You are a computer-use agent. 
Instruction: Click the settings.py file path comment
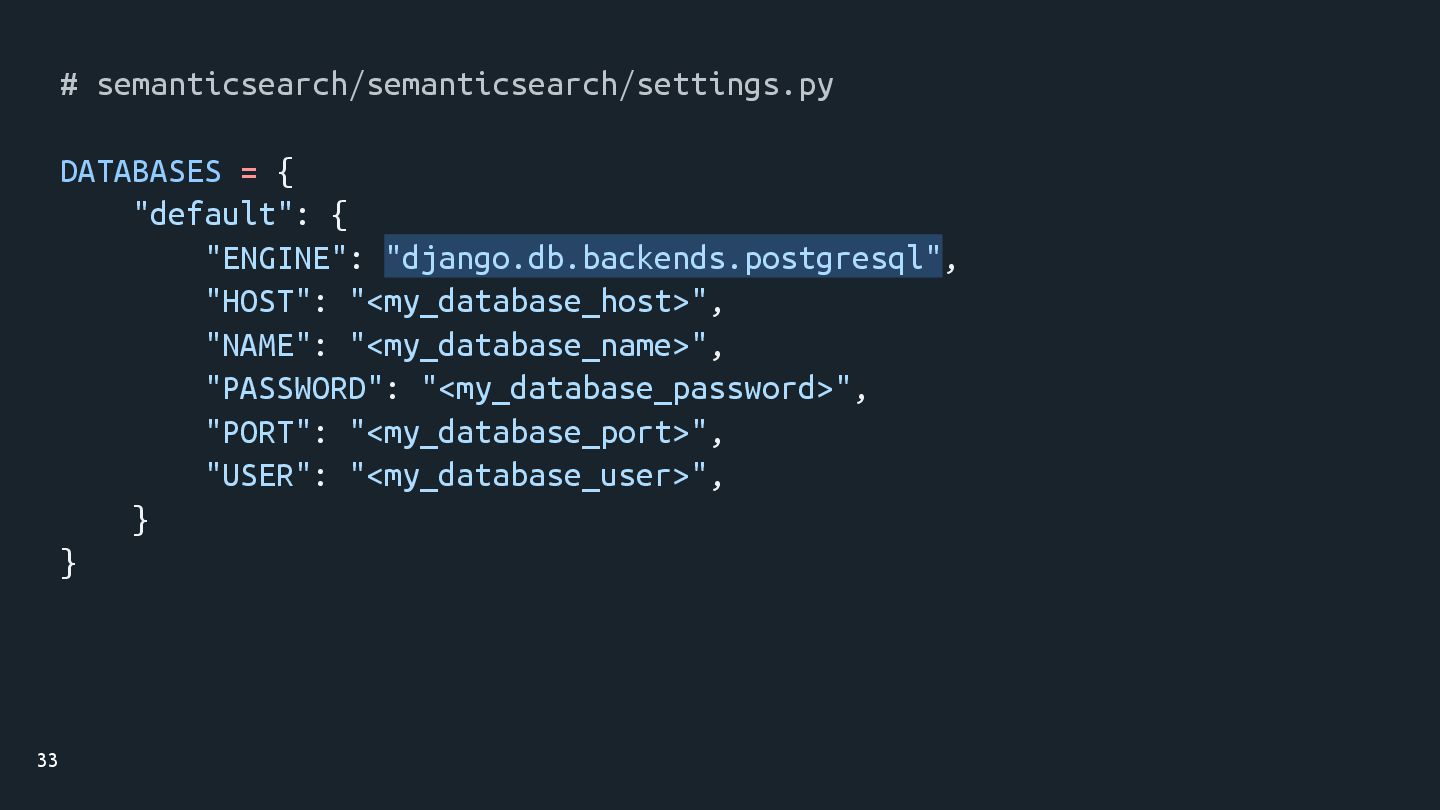446,85
